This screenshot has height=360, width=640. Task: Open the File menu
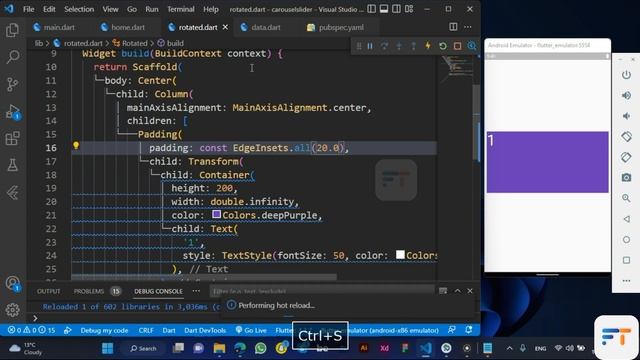coord(29,9)
